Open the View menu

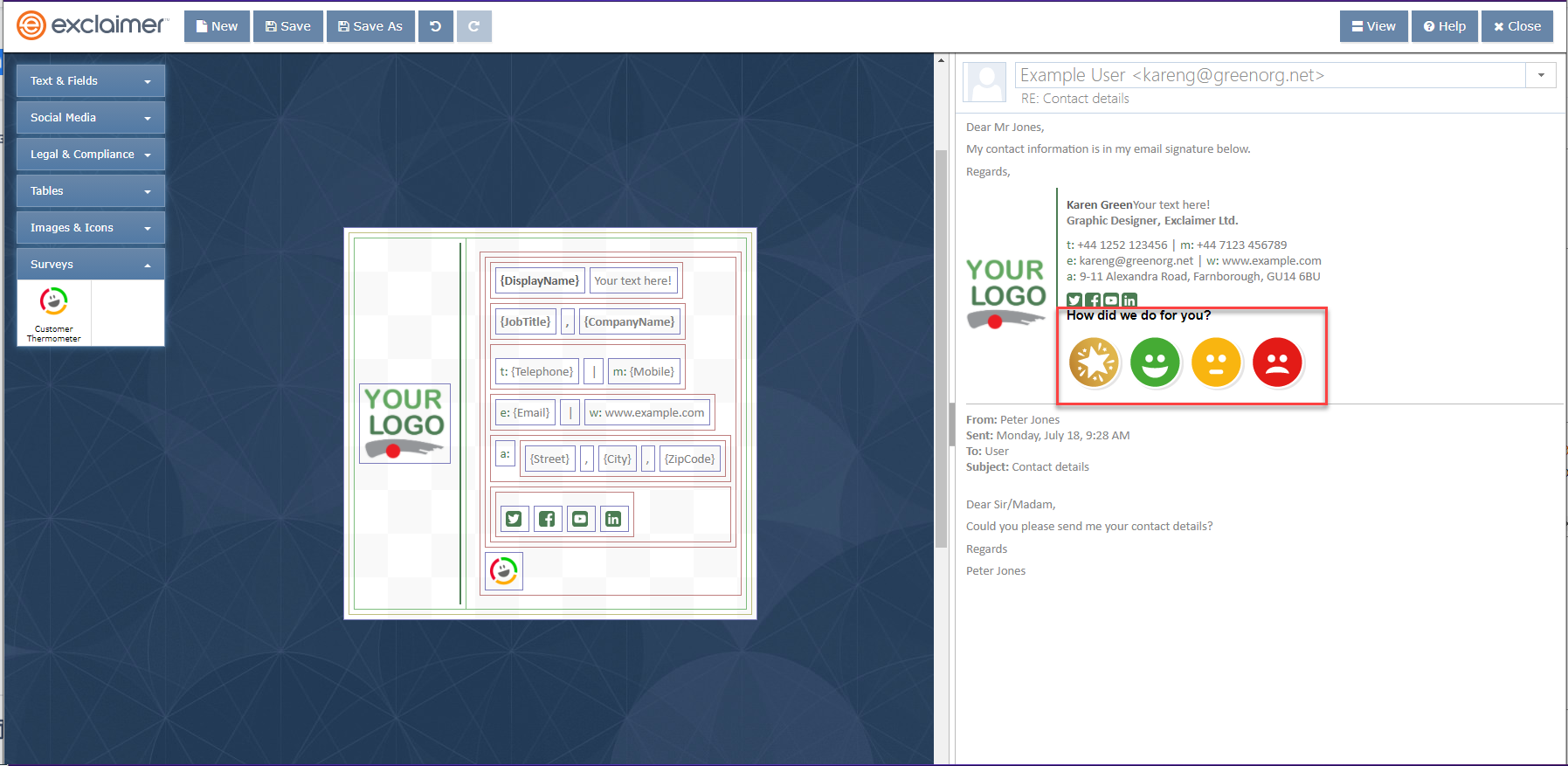tap(1373, 26)
